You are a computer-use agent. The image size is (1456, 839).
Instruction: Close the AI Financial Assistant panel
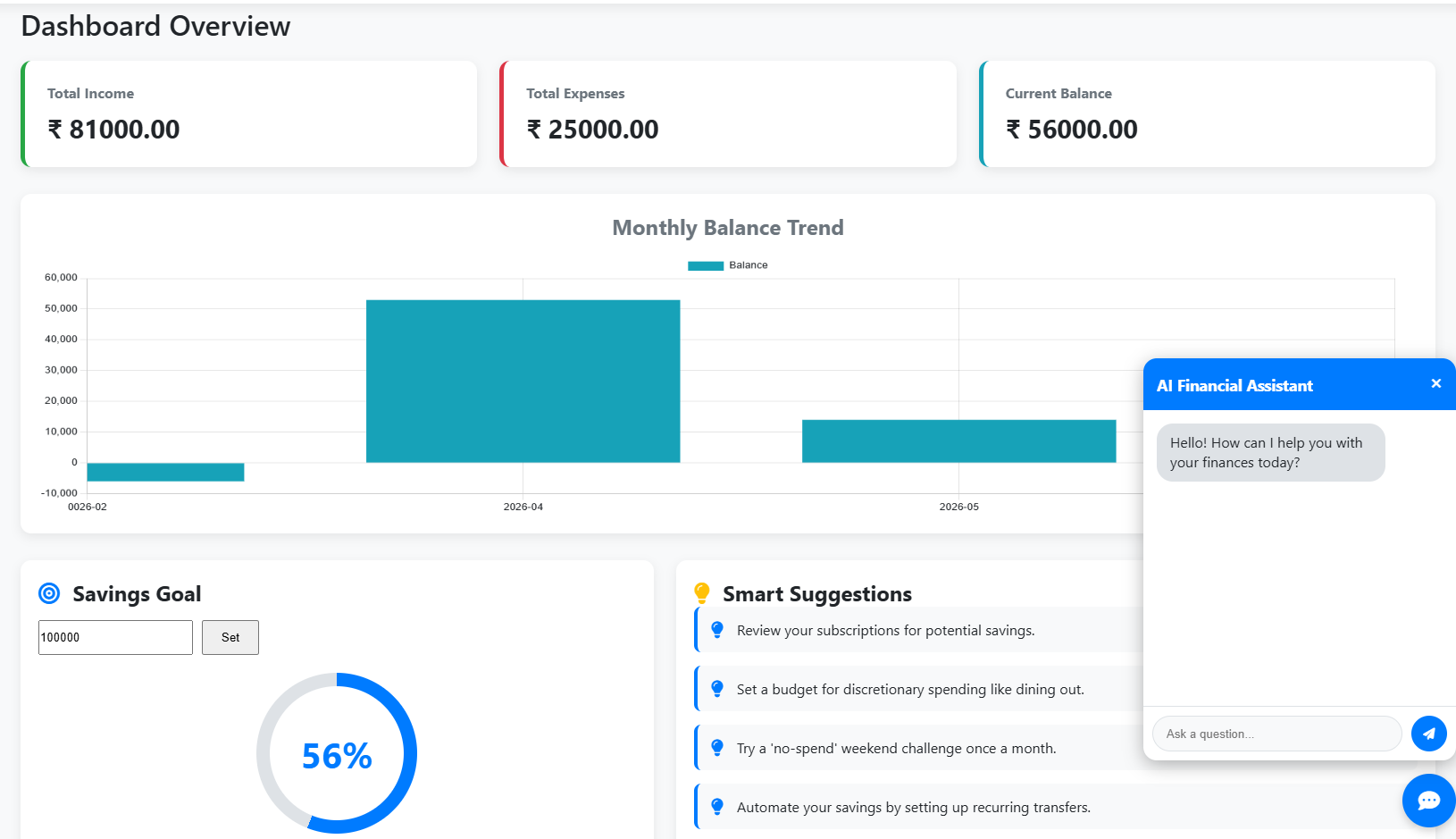[1436, 383]
